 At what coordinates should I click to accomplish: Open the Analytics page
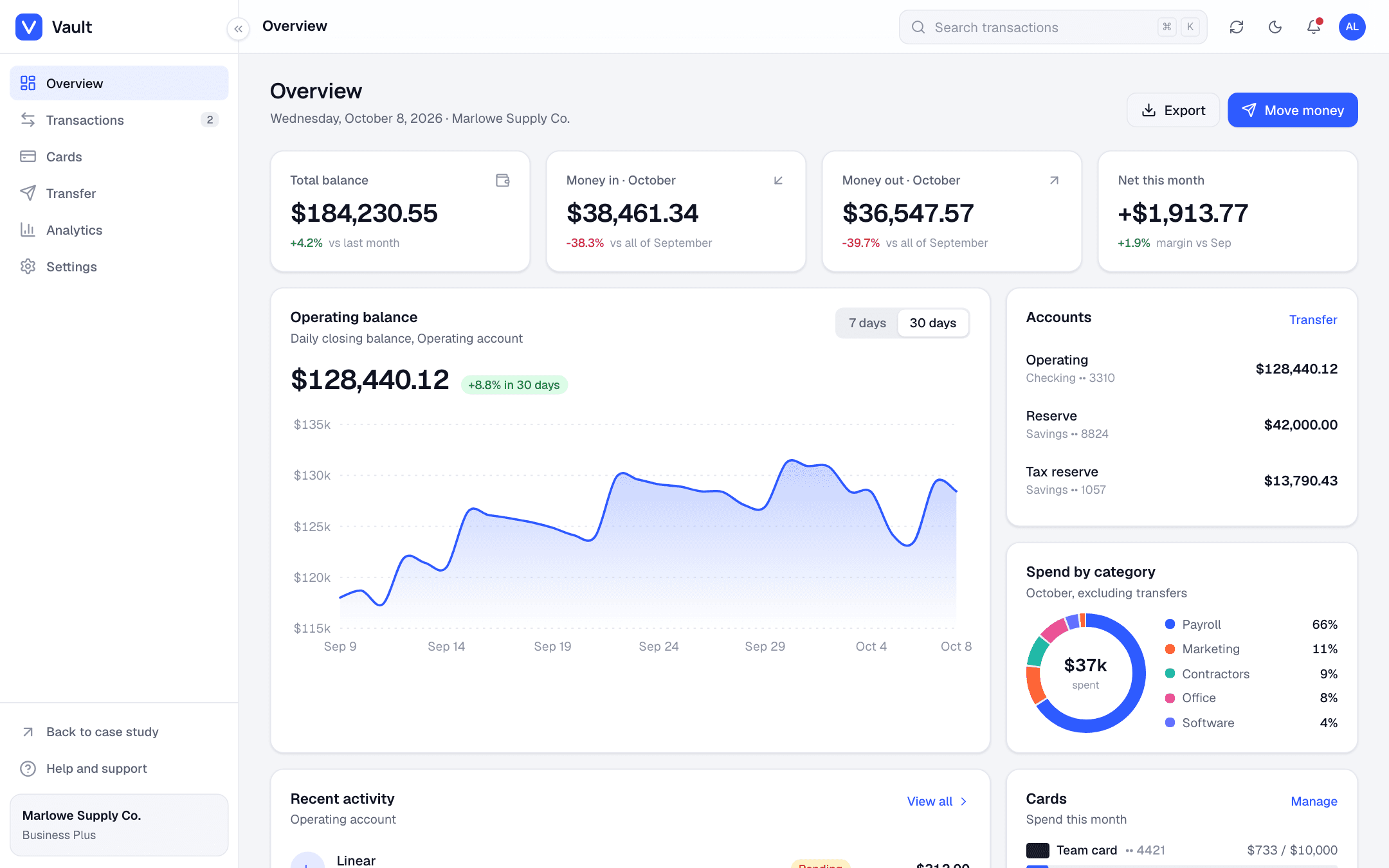119,230
